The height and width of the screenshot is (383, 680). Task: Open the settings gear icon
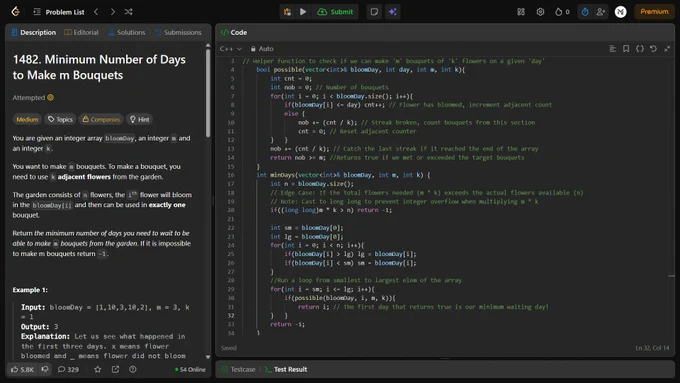click(540, 12)
